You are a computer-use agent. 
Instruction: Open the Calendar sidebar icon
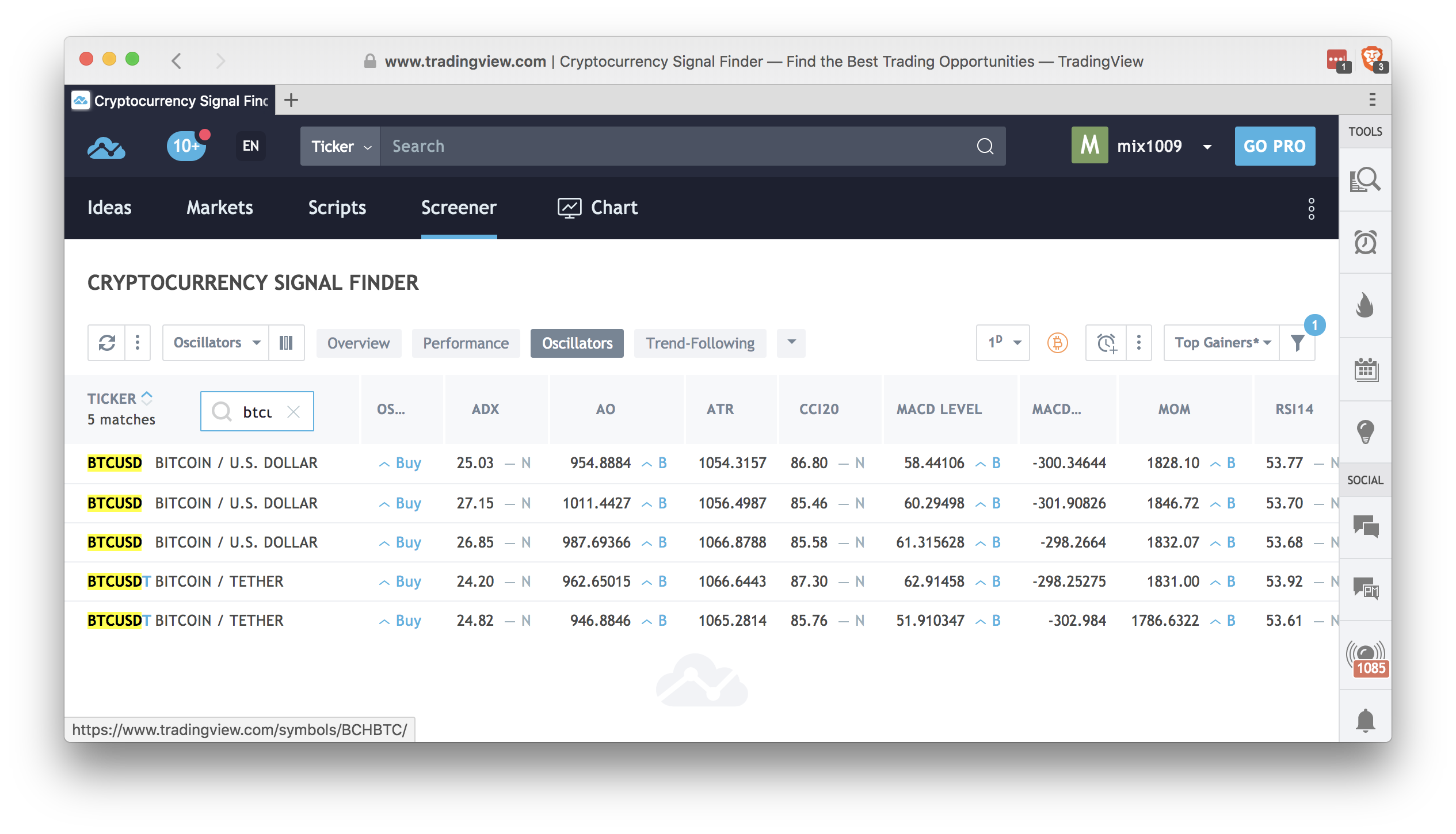(x=1365, y=369)
